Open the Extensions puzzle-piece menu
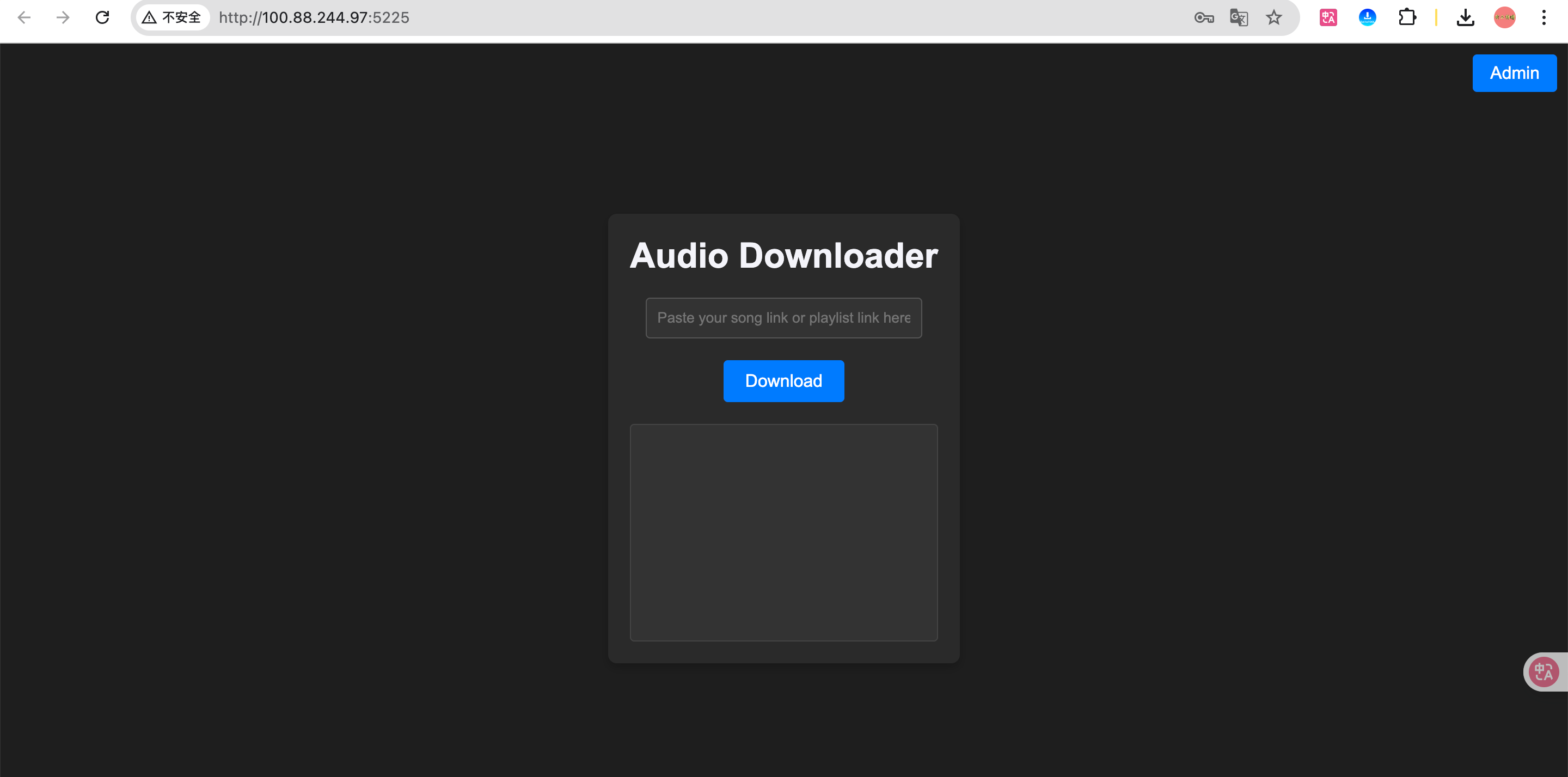Image resolution: width=1568 pixels, height=777 pixels. [1407, 17]
